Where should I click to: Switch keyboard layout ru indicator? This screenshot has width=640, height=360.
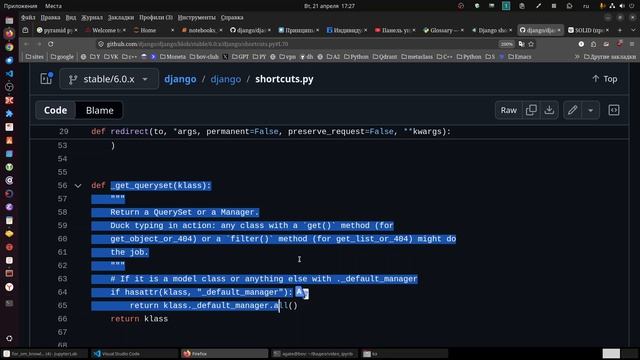pos(586,6)
